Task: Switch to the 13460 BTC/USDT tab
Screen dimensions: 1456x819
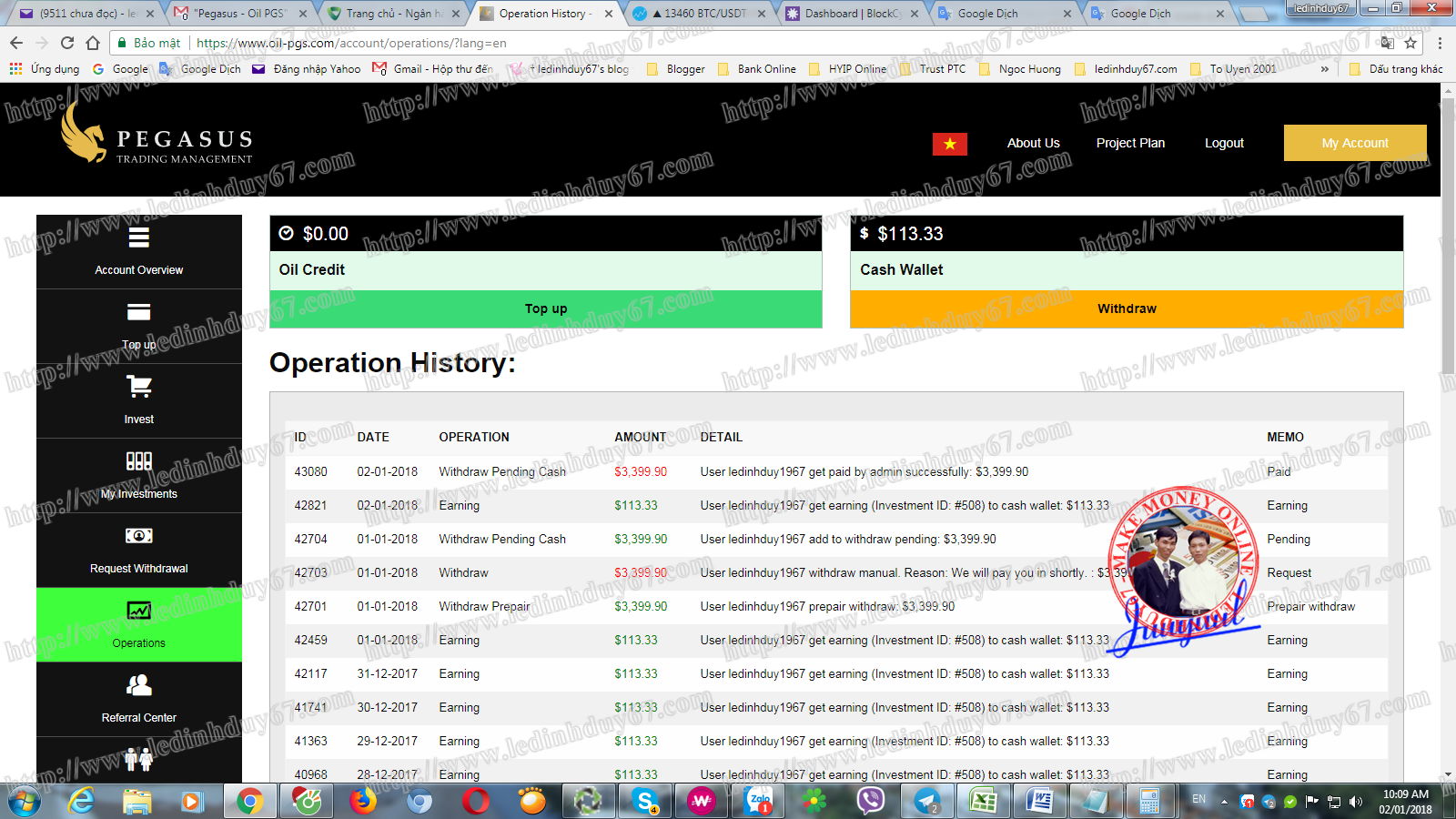Action: pyautogui.click(x=701, y=14)
